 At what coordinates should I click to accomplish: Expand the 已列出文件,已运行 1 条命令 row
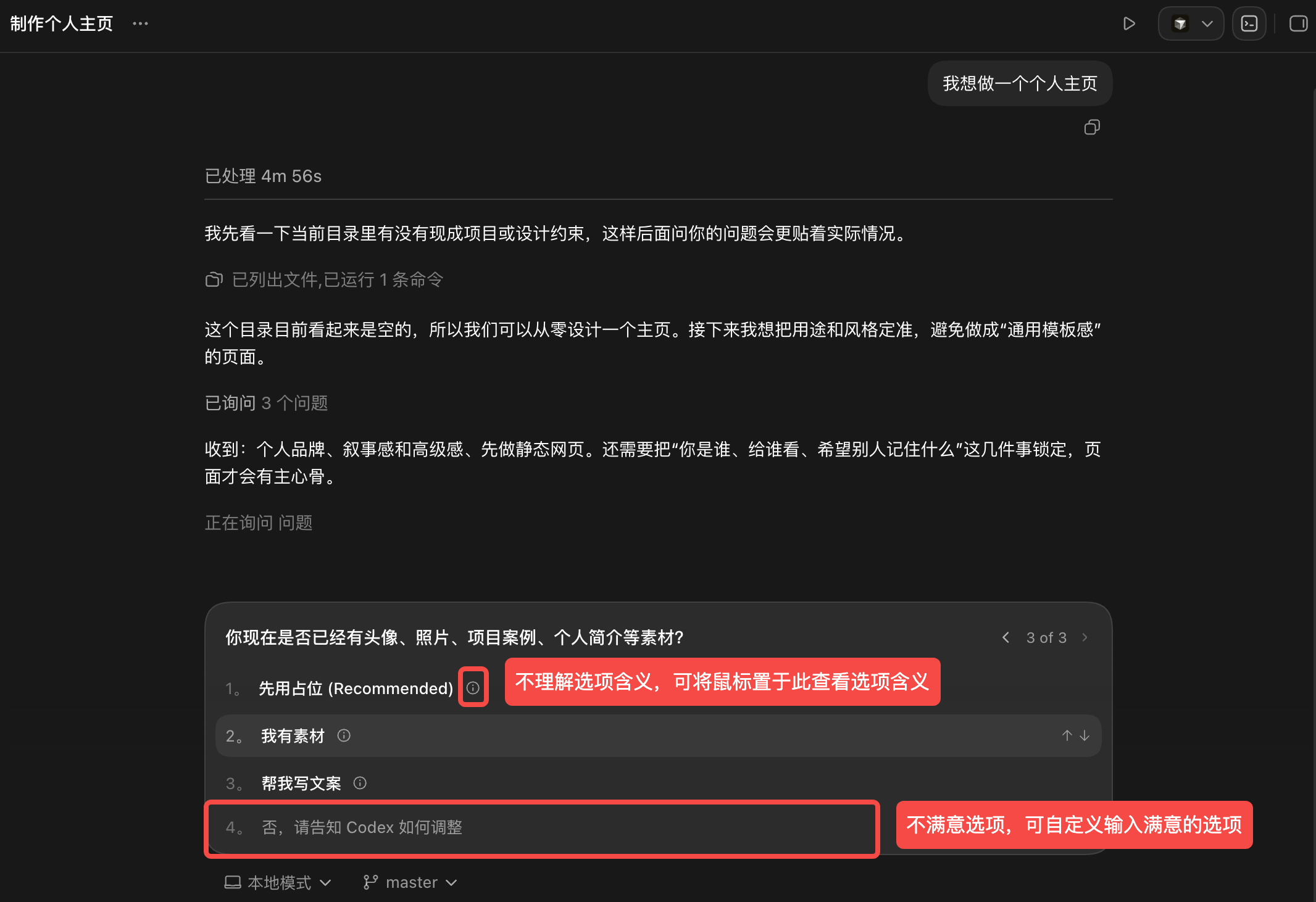(x=324, y=279)
